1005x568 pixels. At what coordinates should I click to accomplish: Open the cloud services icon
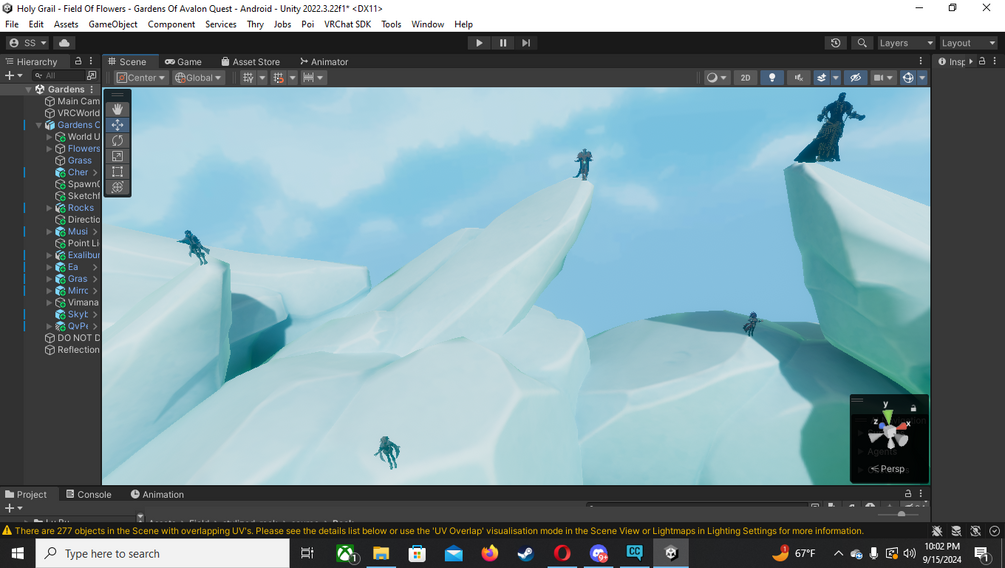click(x=64, y=43)
